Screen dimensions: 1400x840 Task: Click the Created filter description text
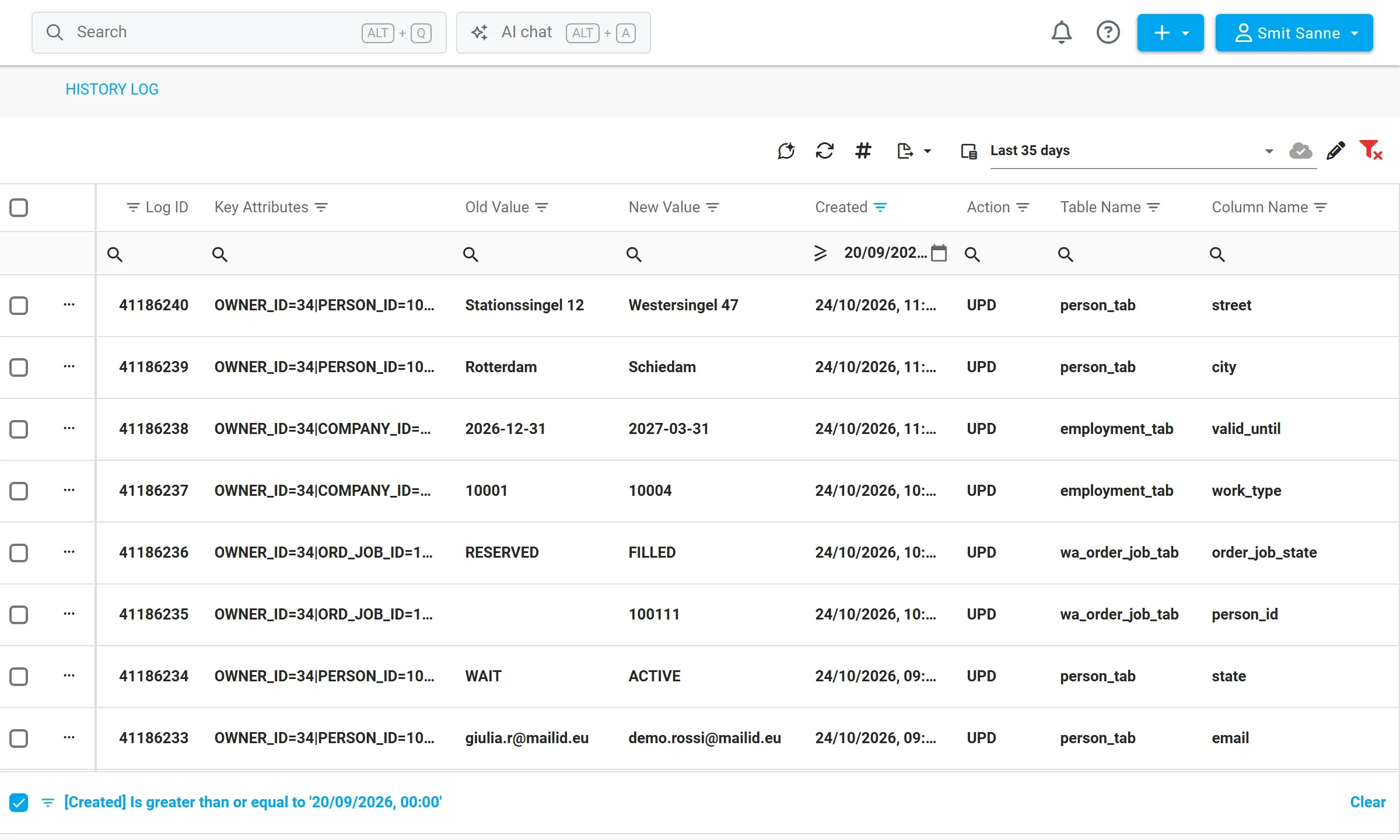[x=253, y=802]
